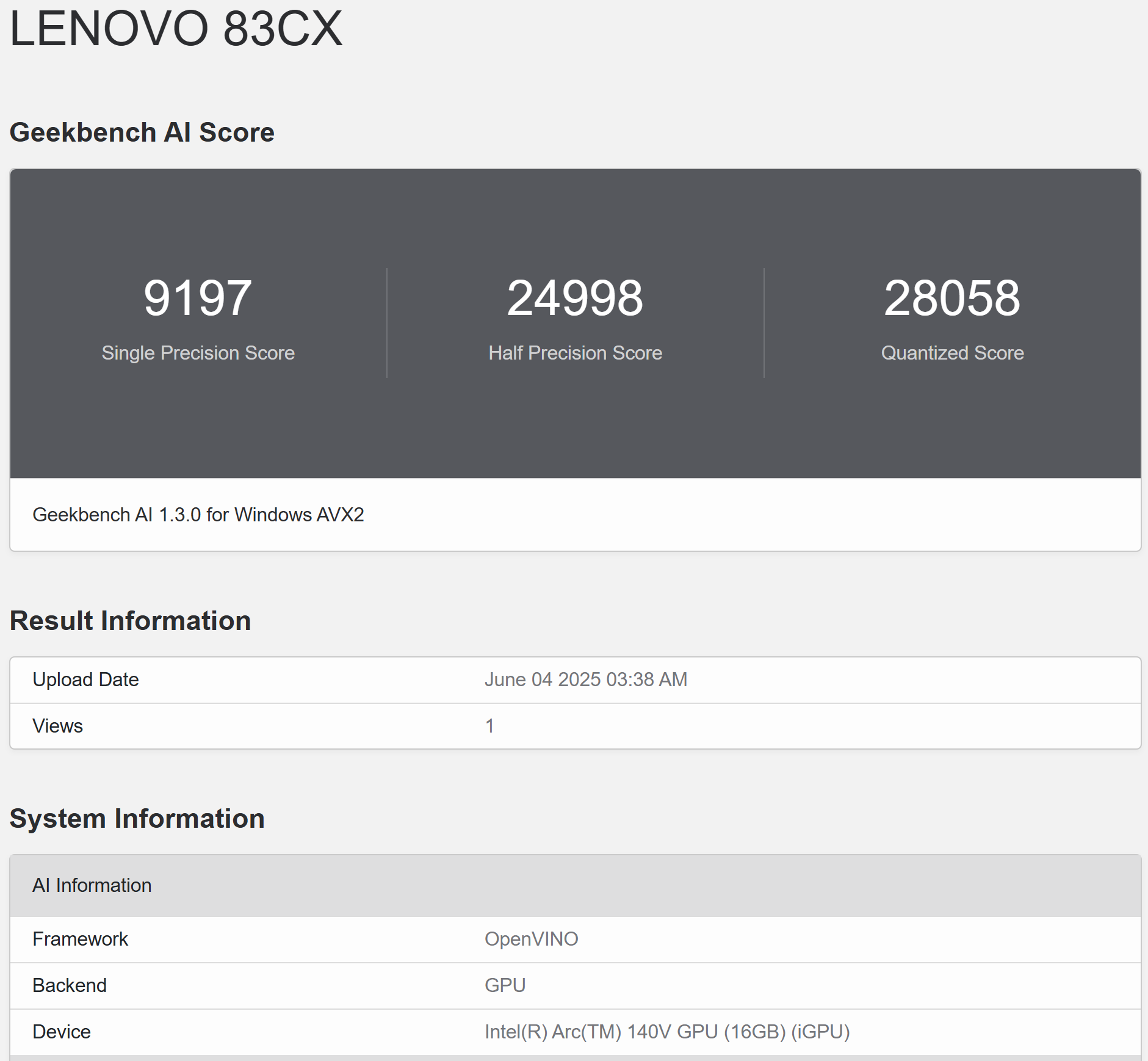The height and width of the screenshot is (1061, 1148).
Task: Click the Device row label
Action: pyautogui.click(x=62, y=1032)
